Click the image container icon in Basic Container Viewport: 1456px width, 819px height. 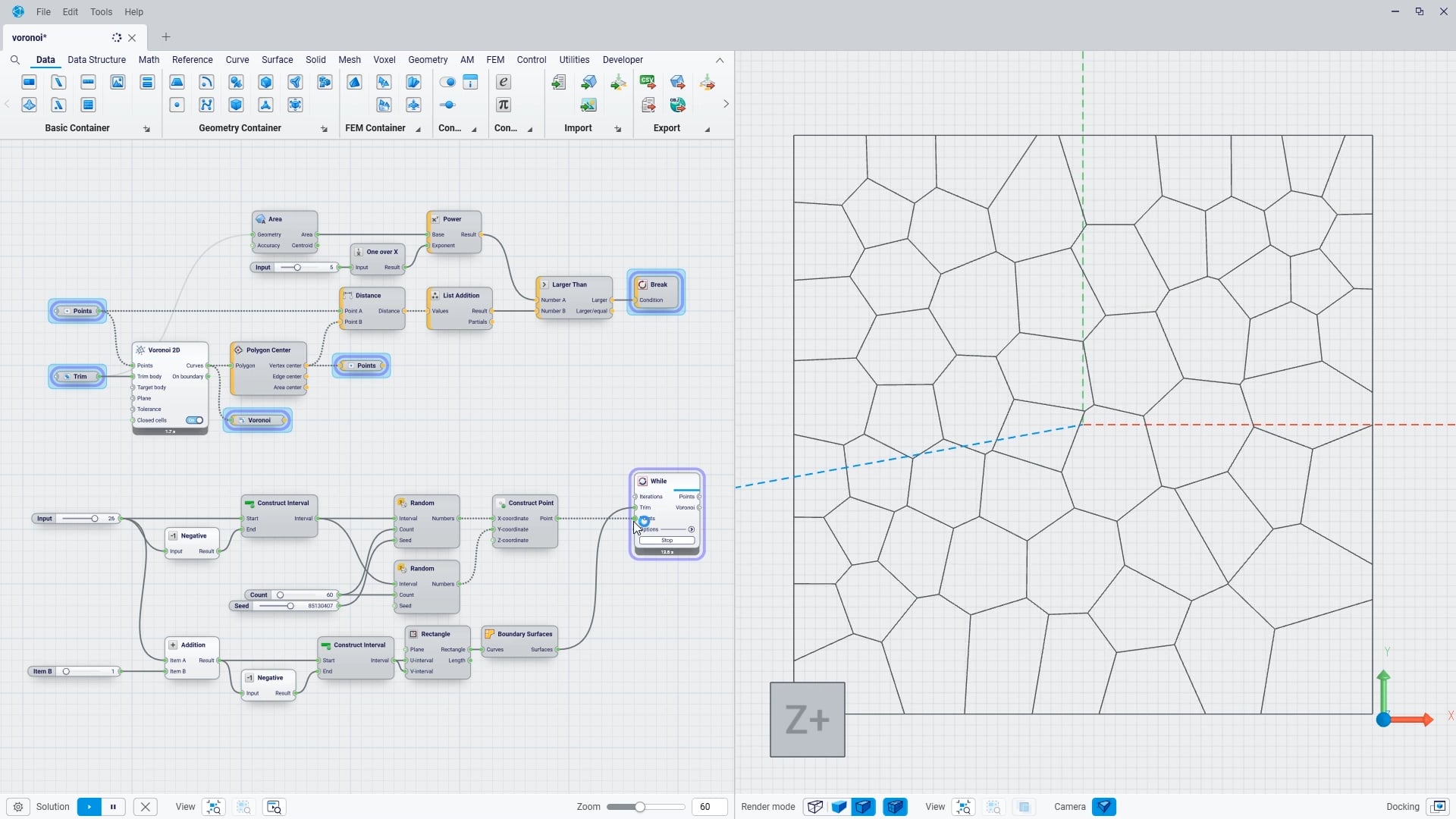[x=118, y=82]
